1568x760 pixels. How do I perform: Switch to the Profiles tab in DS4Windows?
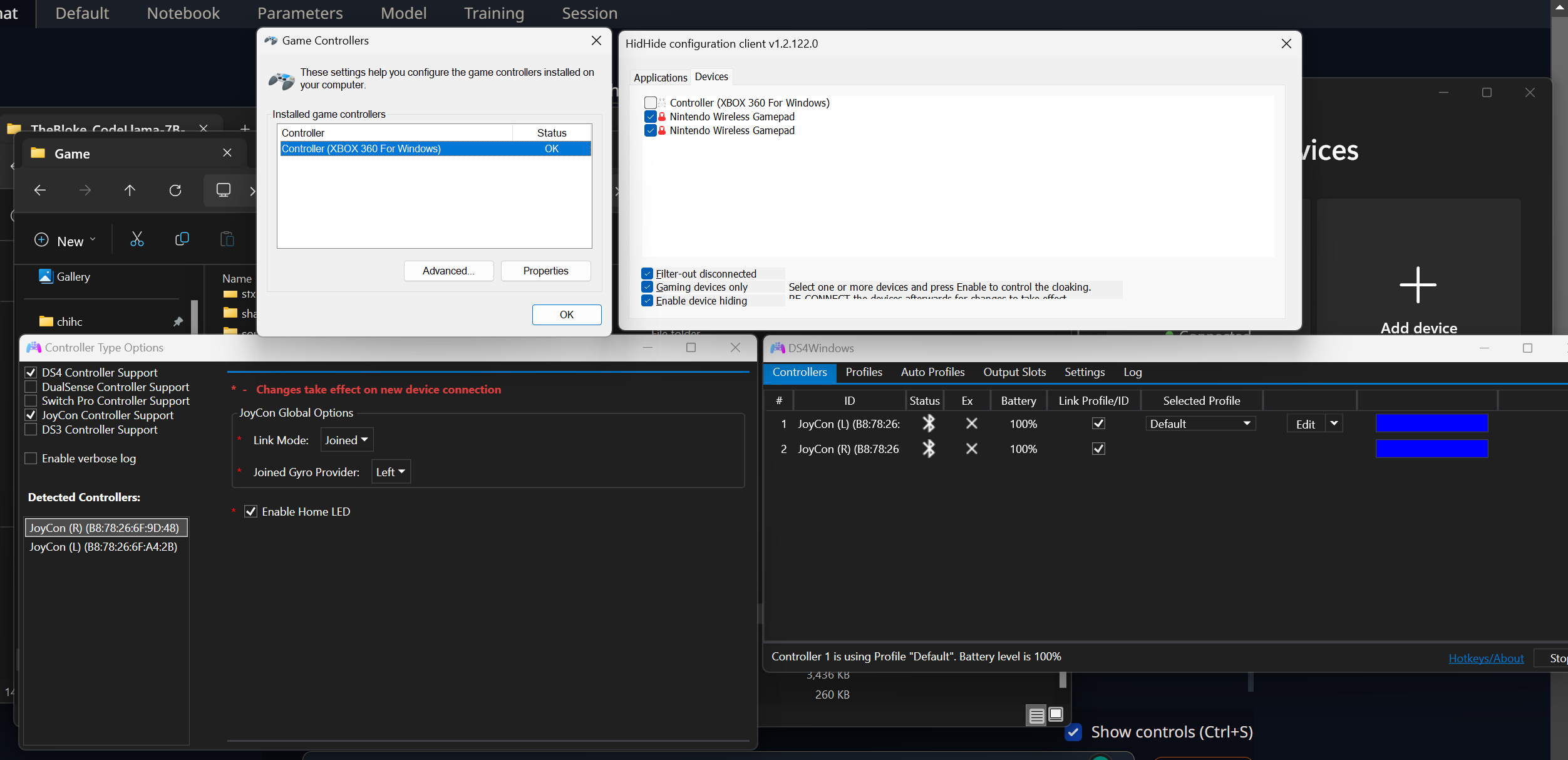tap(864, 372)
